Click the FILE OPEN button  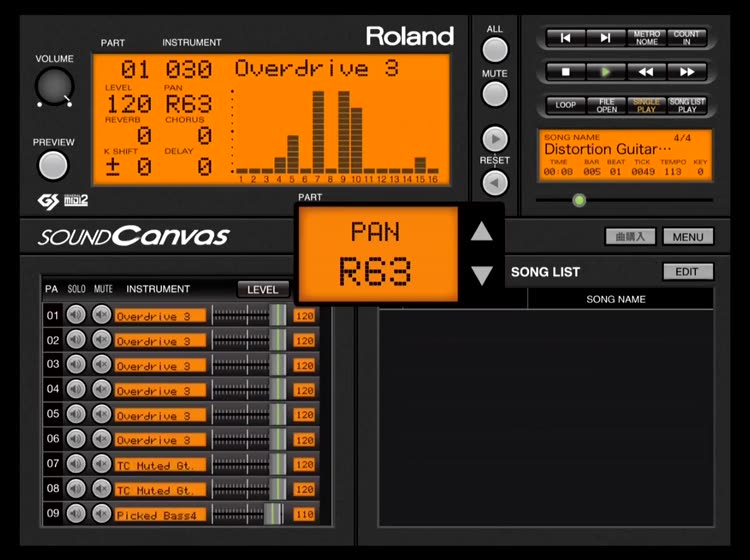(606, 105)
